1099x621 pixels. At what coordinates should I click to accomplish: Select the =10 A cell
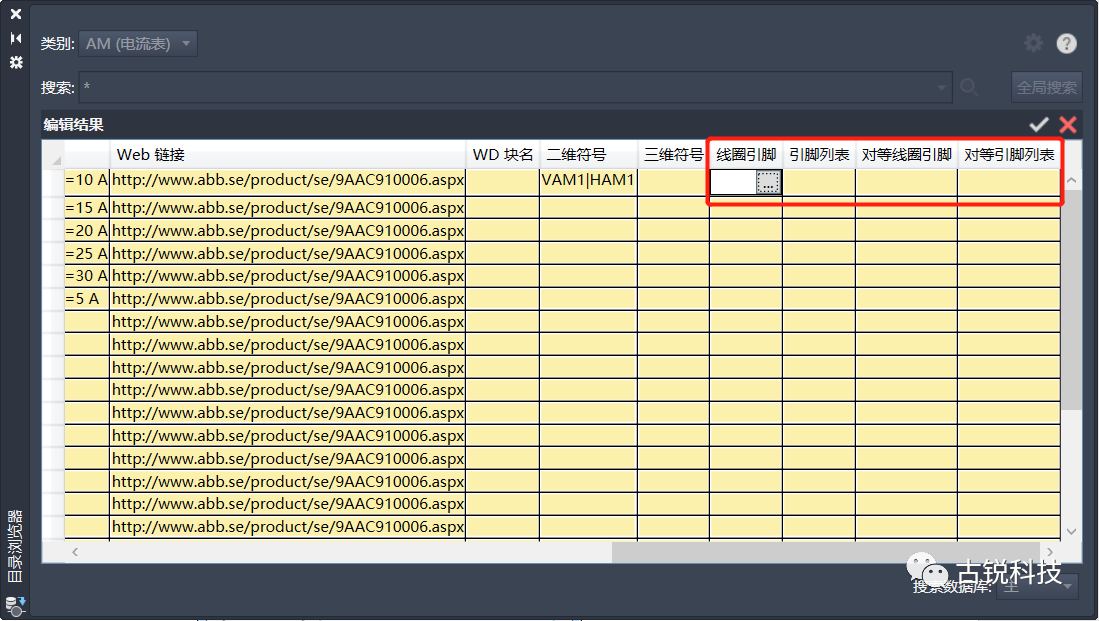coord(87,181)
